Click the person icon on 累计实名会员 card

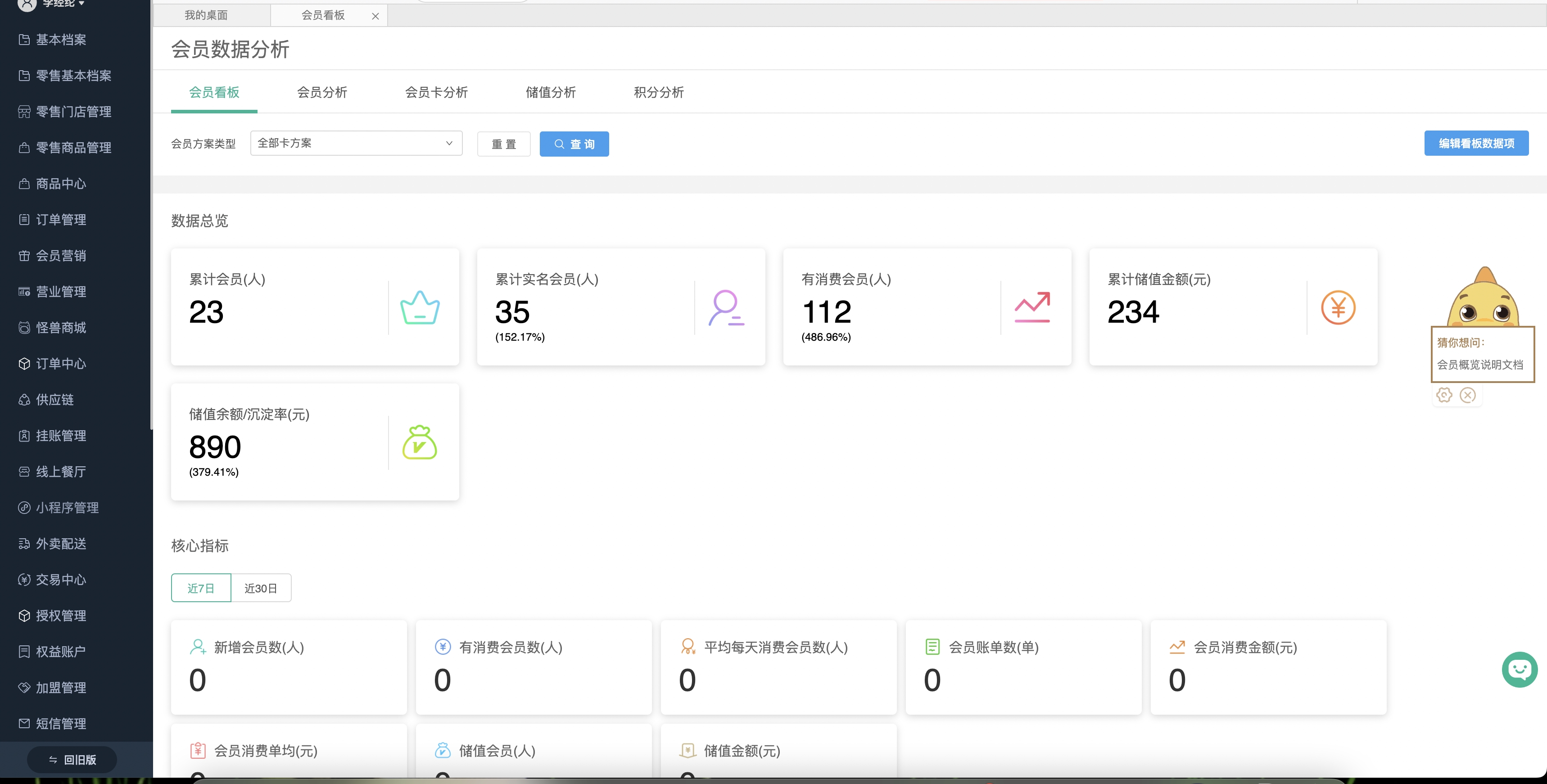(x=726, y=307)
